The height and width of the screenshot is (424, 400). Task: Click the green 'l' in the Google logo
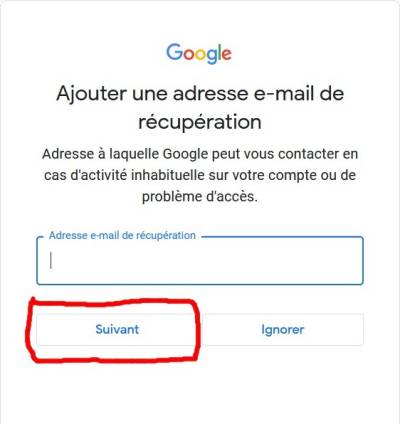pos(218,52)
